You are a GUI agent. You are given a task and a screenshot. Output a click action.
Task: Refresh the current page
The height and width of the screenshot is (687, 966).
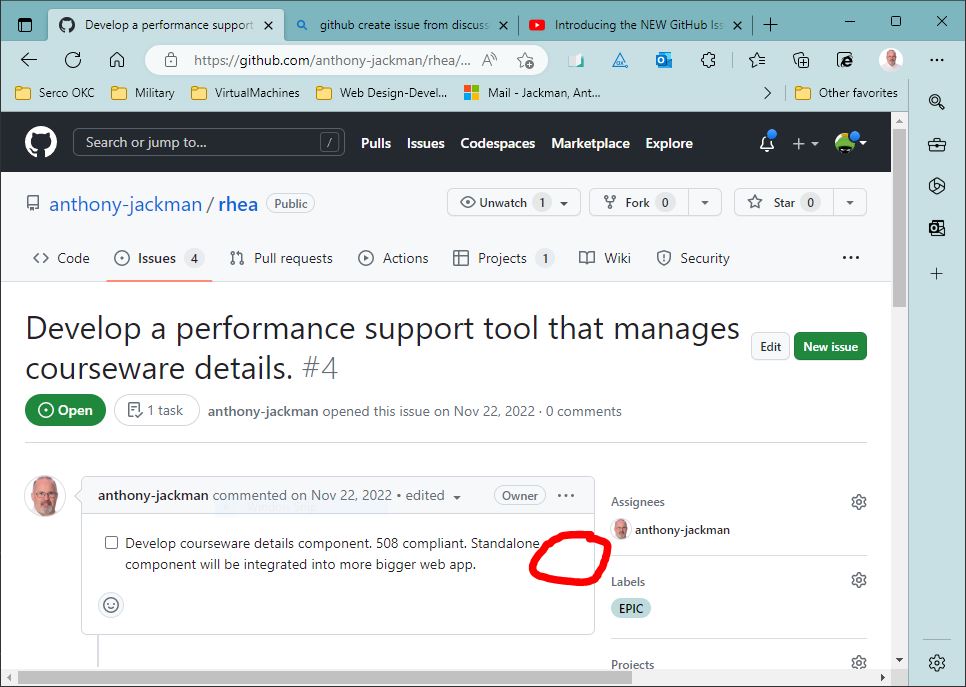(72, 60)
